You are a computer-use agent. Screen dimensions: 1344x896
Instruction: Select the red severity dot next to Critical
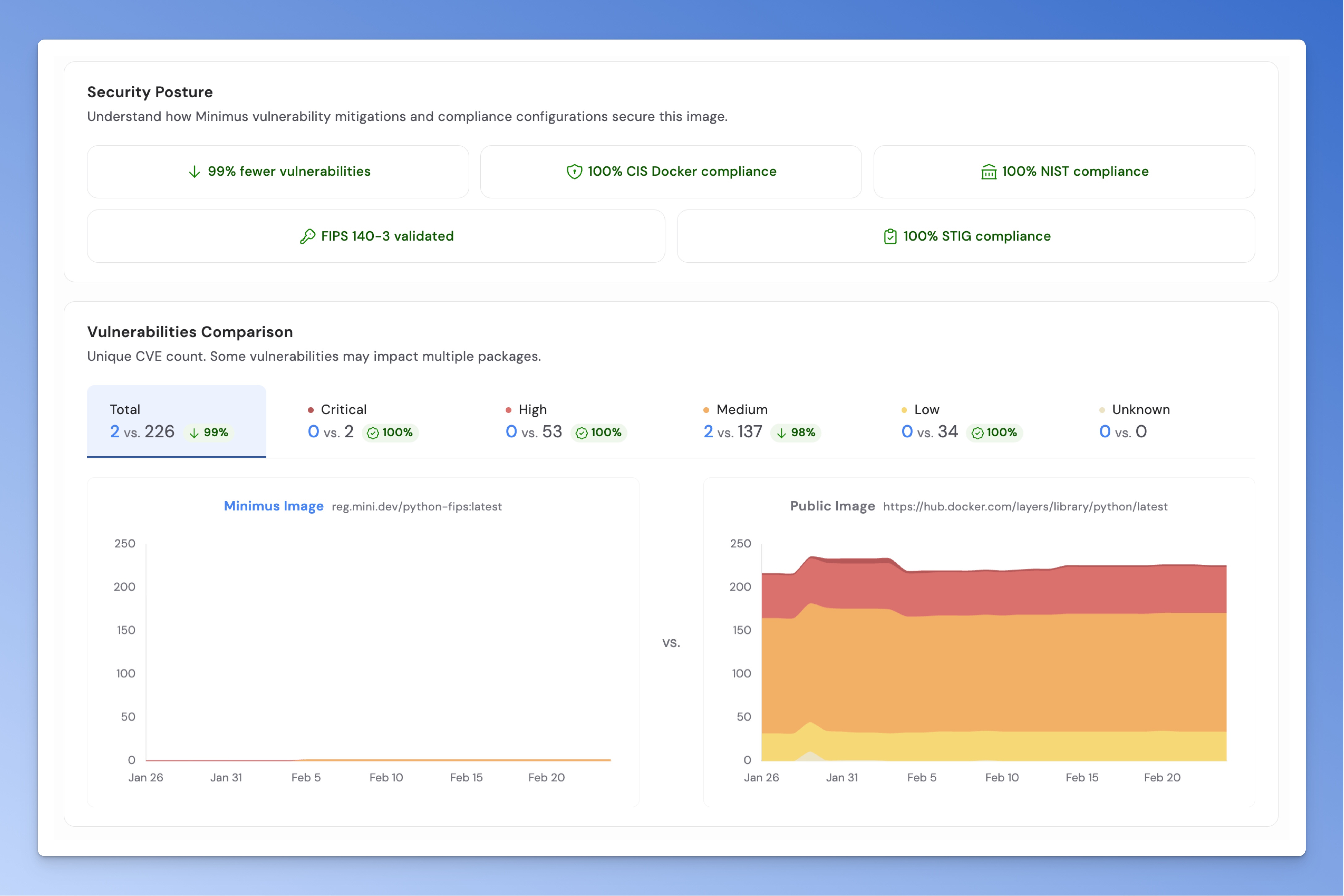(310, 409)
